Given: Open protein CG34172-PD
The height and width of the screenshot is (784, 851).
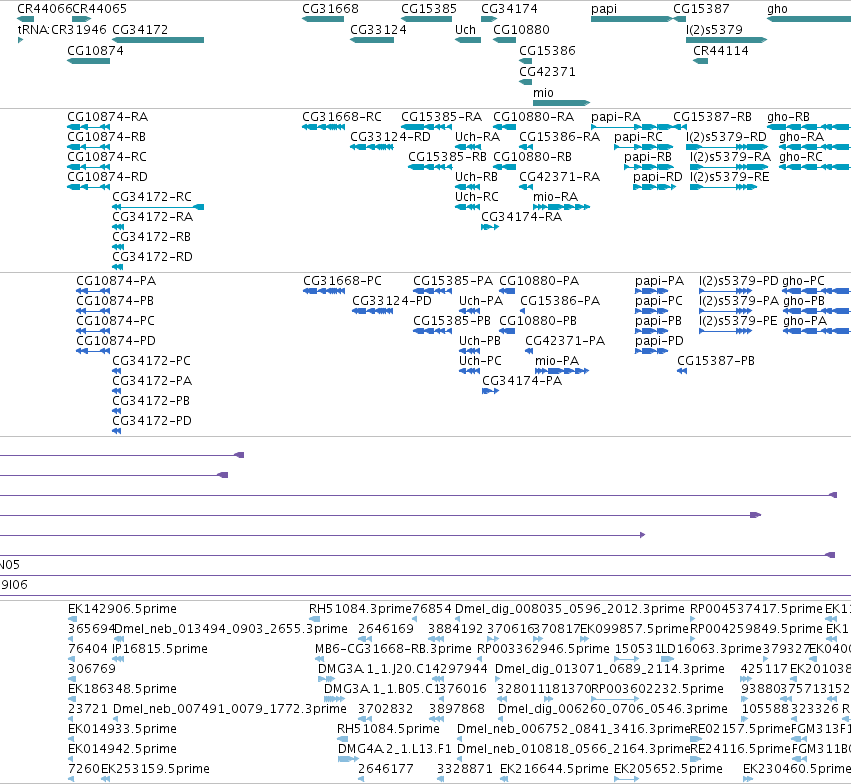Looking at the screenshot, I should click(x=152, y=420).
